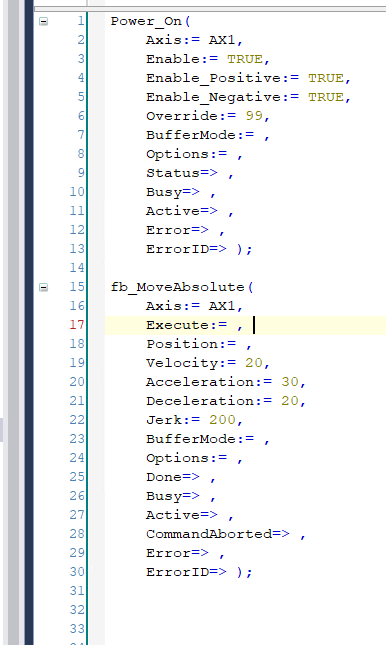386x645 pixels.
Task: Click the Active=> output on line 27
Action: pos(190,515)
